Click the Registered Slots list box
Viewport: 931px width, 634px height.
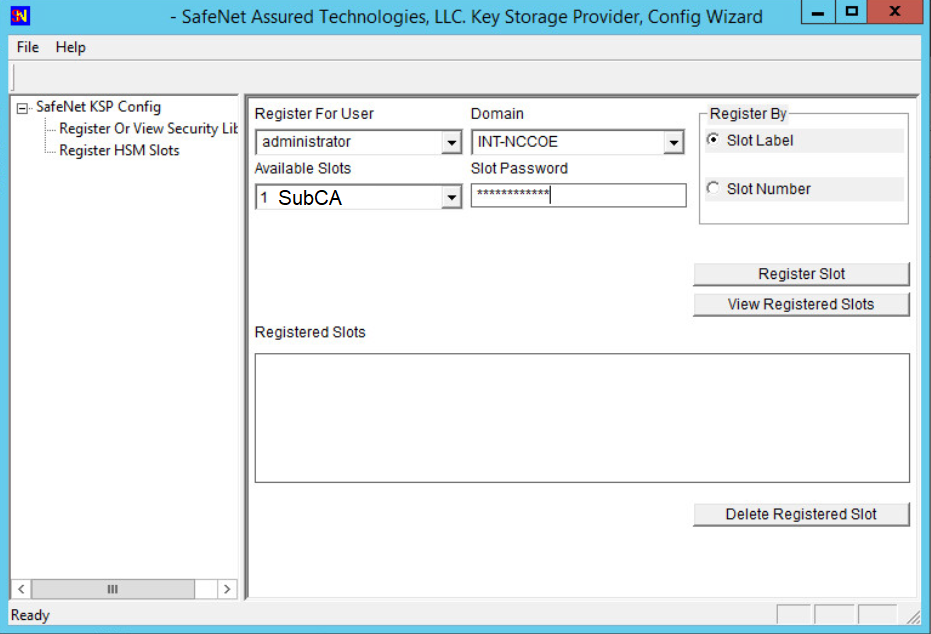click(x=582, y=417)
